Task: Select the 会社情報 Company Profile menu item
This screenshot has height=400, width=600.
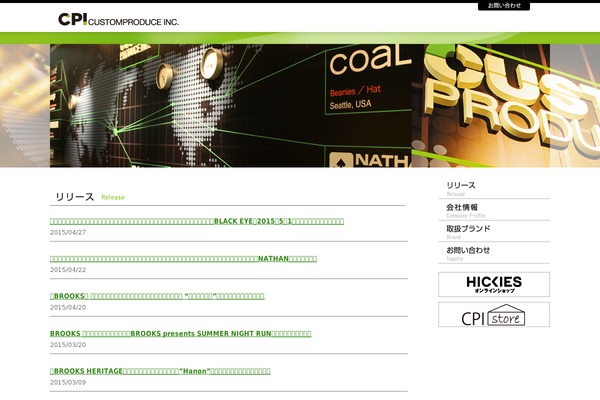Action: pos(494,210)
